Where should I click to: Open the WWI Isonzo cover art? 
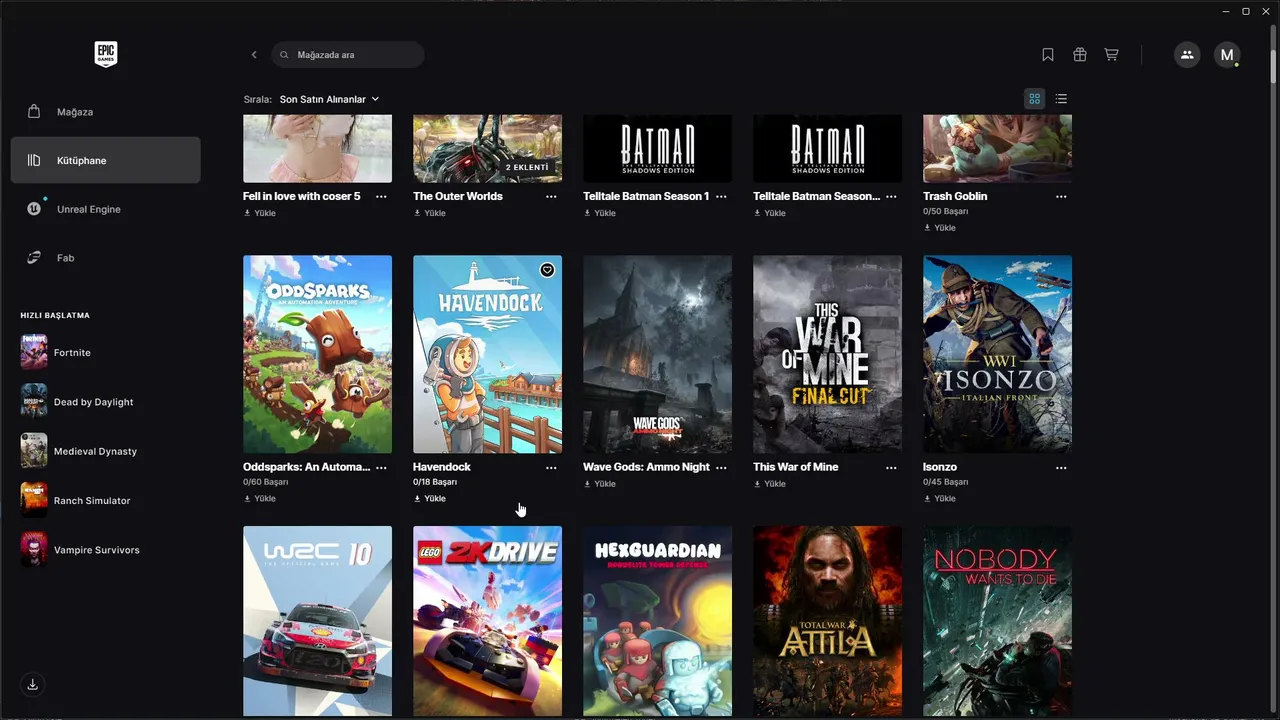(x=997, y=354)
